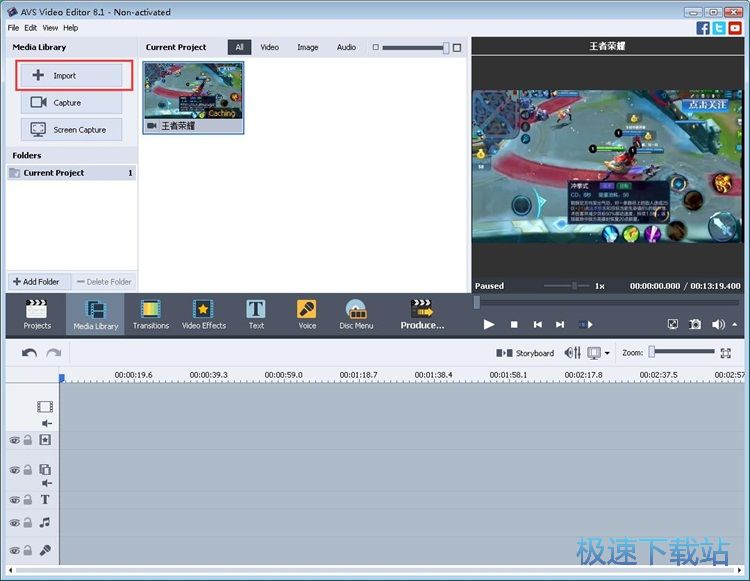Expand the volume control arrow
Screen dimensions: 750x581
(x=735, y=324)
